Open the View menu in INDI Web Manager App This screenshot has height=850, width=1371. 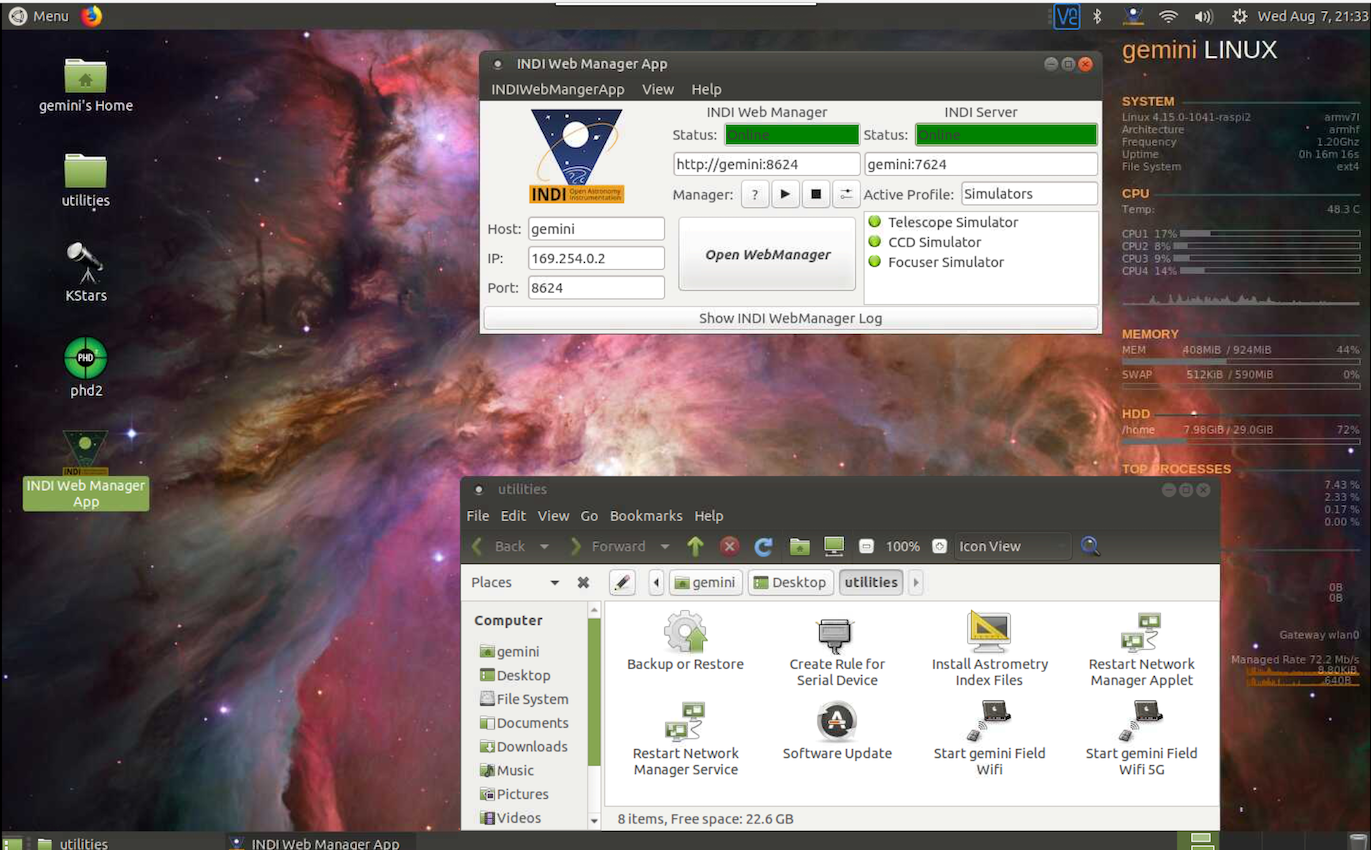658,89
